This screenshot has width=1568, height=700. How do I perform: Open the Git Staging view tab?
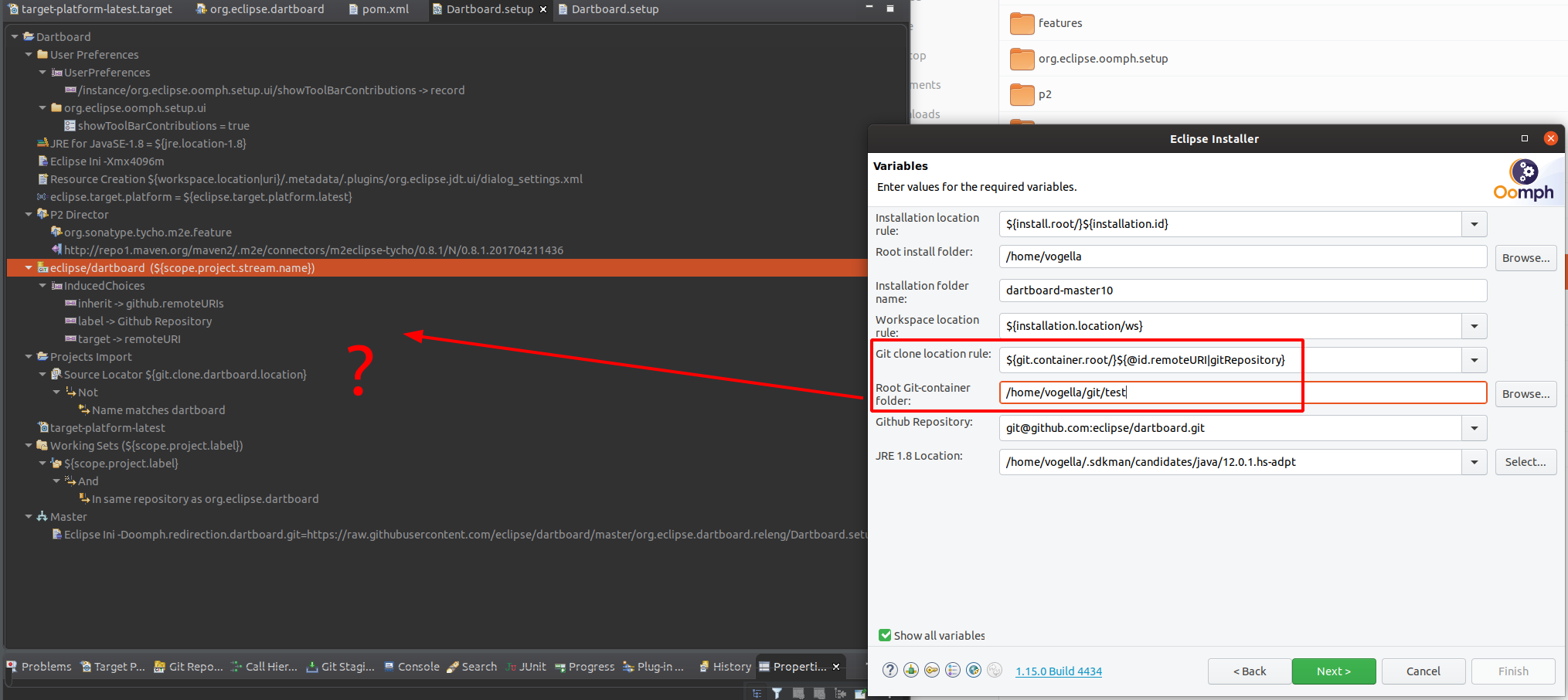point(340,667)
